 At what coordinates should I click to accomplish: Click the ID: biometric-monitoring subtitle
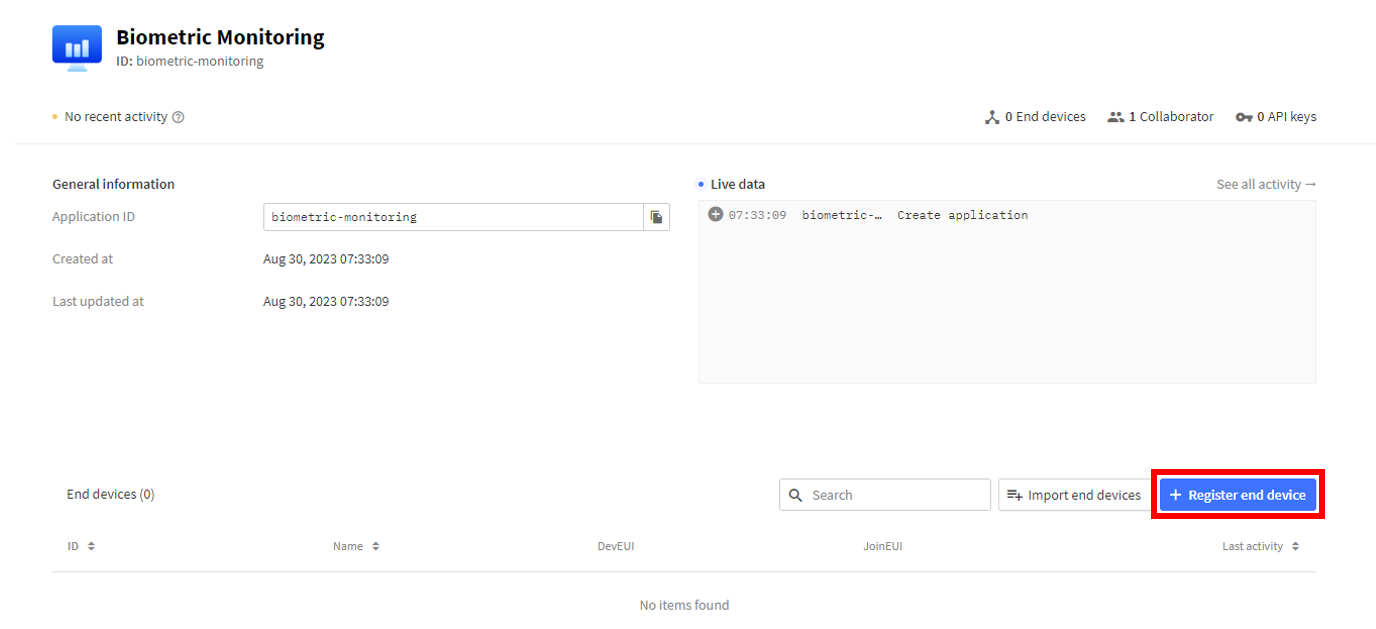coord(190,61)
